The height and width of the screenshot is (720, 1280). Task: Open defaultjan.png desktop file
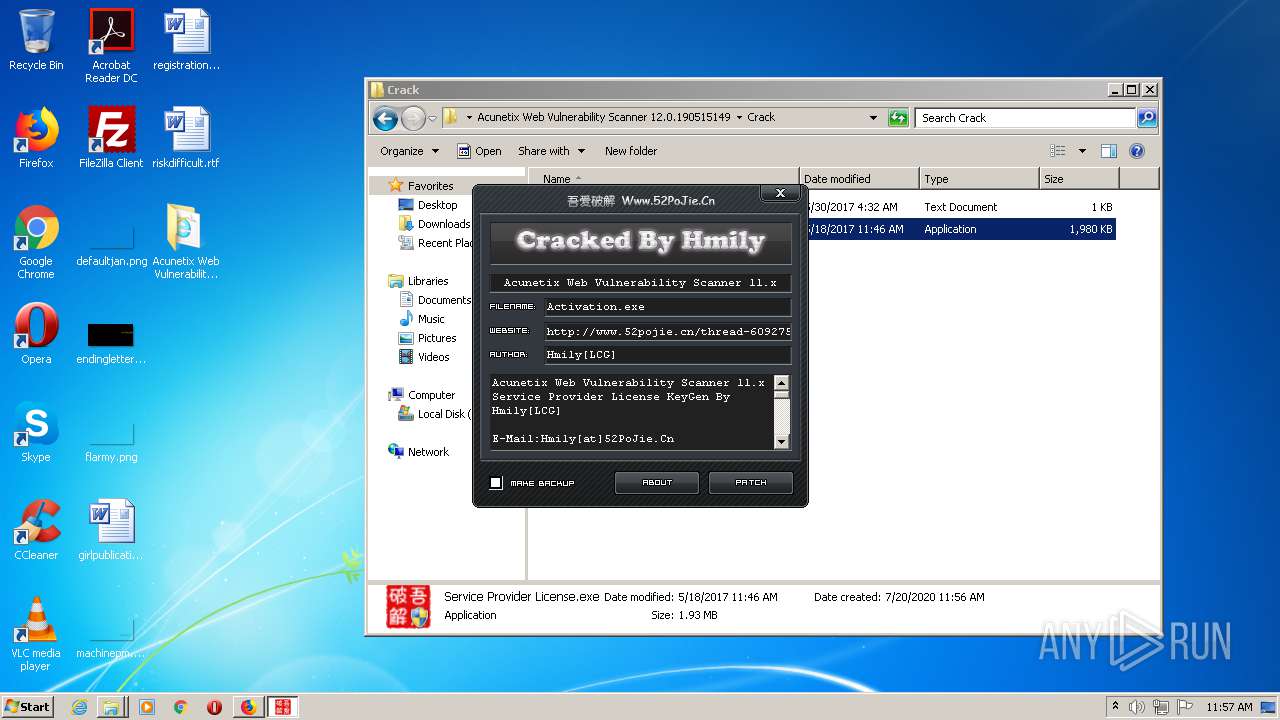(111, 242)
